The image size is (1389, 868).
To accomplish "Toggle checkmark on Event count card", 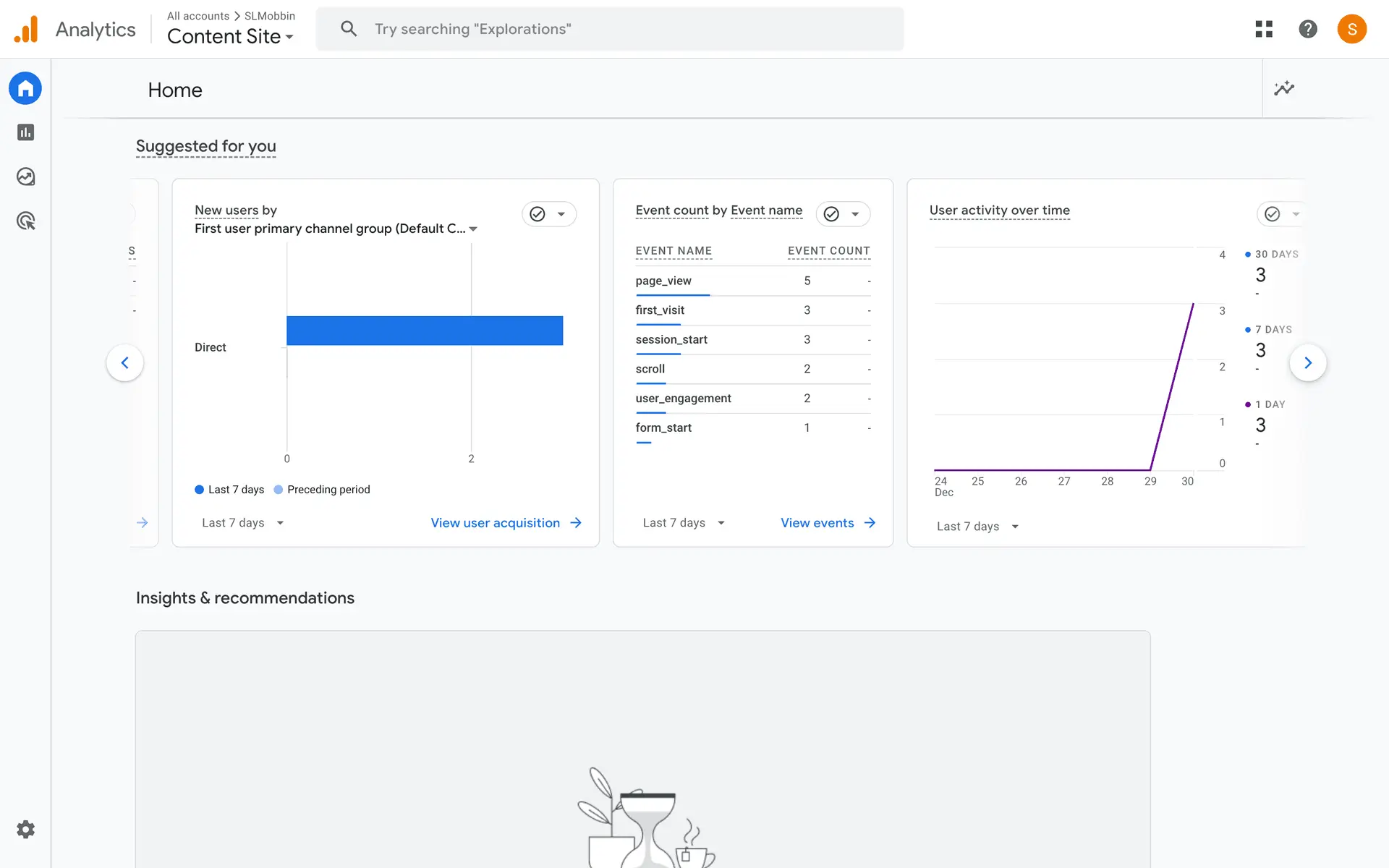I will [x=832, y=214].
